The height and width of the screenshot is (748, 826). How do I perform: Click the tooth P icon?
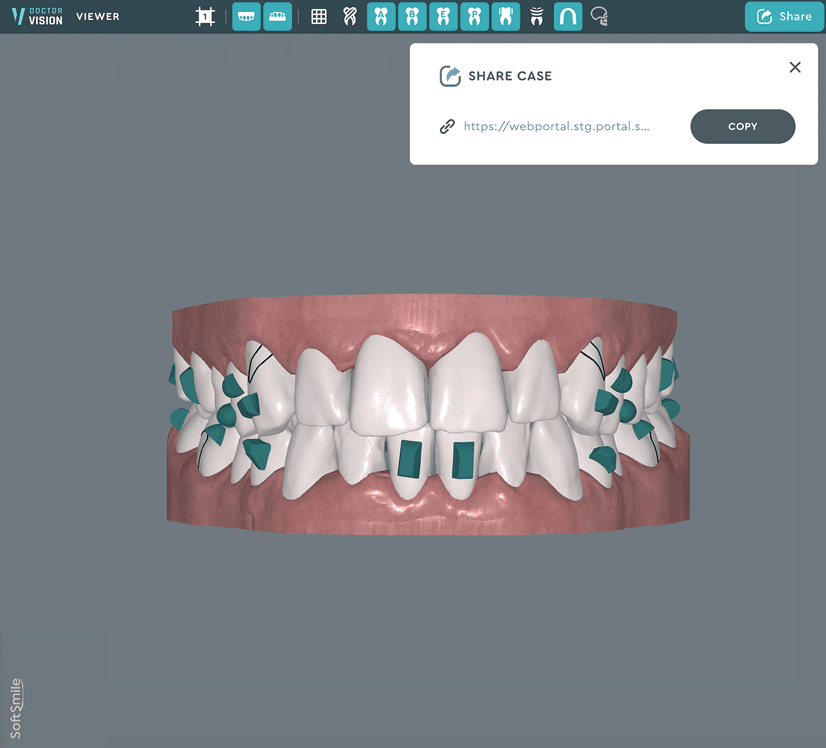coord(474,16)
